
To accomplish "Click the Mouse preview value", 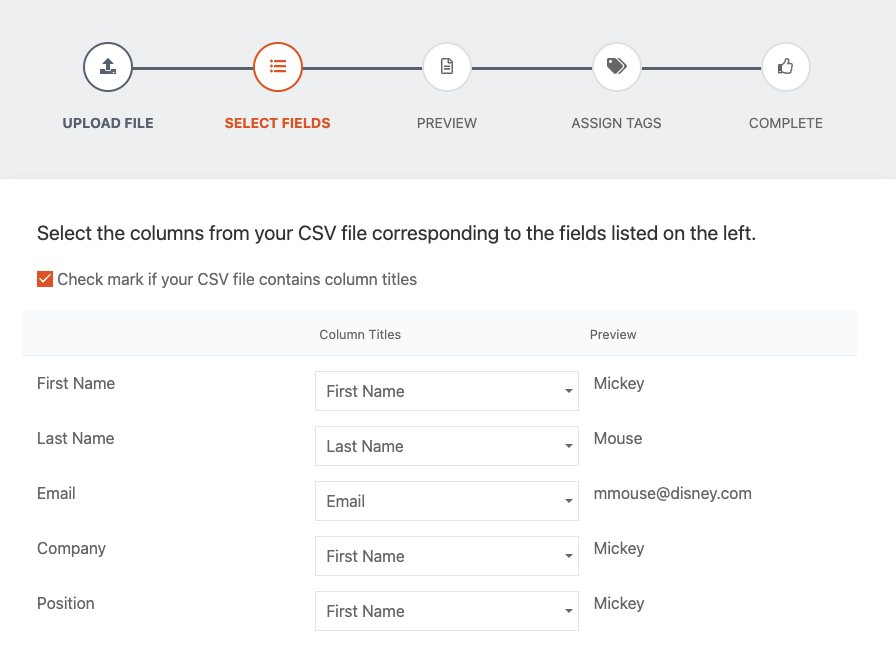I will click(x=618, y=438).
